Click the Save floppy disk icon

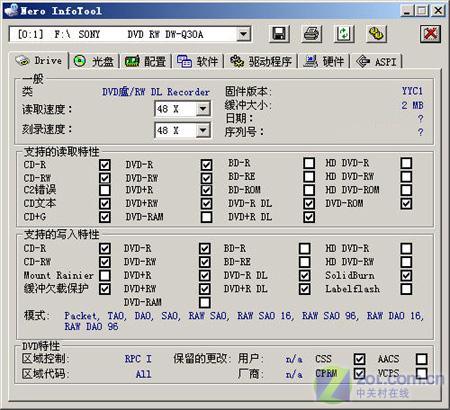click(x=279, y=34)
